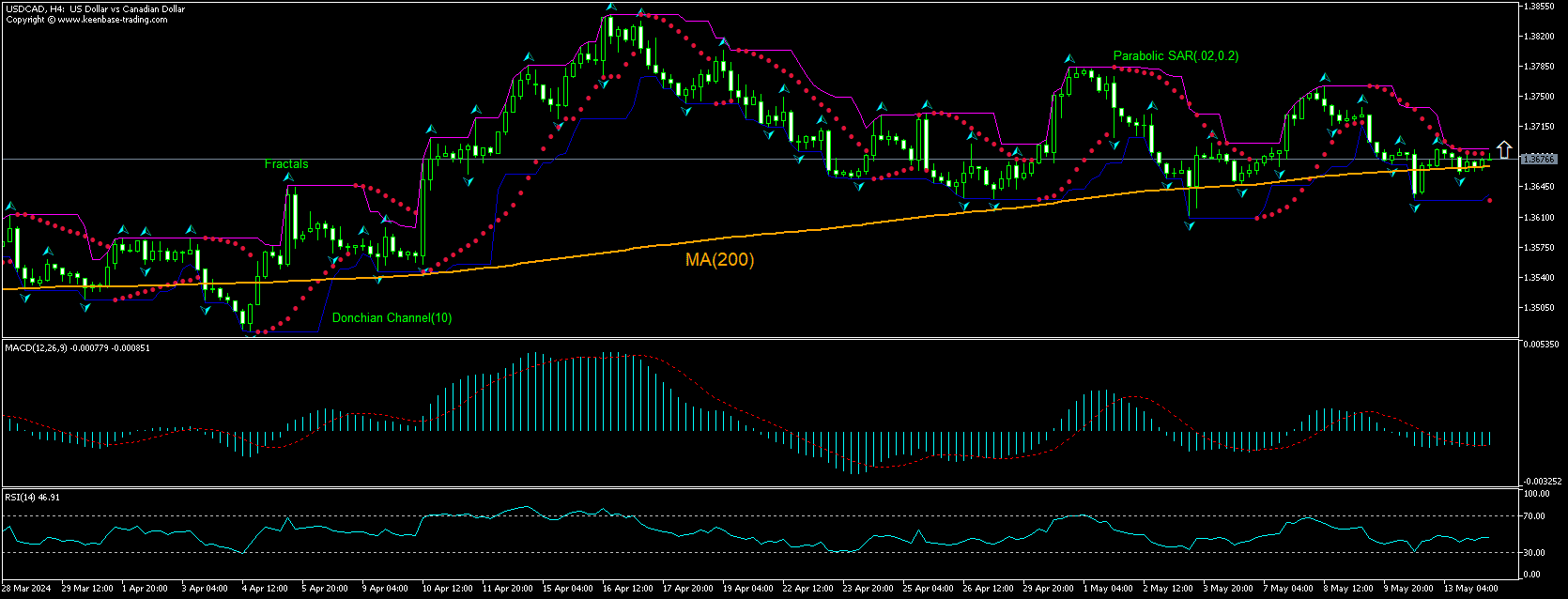The width and height of the screenshot is (1568, 599).
Task: Select the Fractals label text
Action: (x=286, y=164)
